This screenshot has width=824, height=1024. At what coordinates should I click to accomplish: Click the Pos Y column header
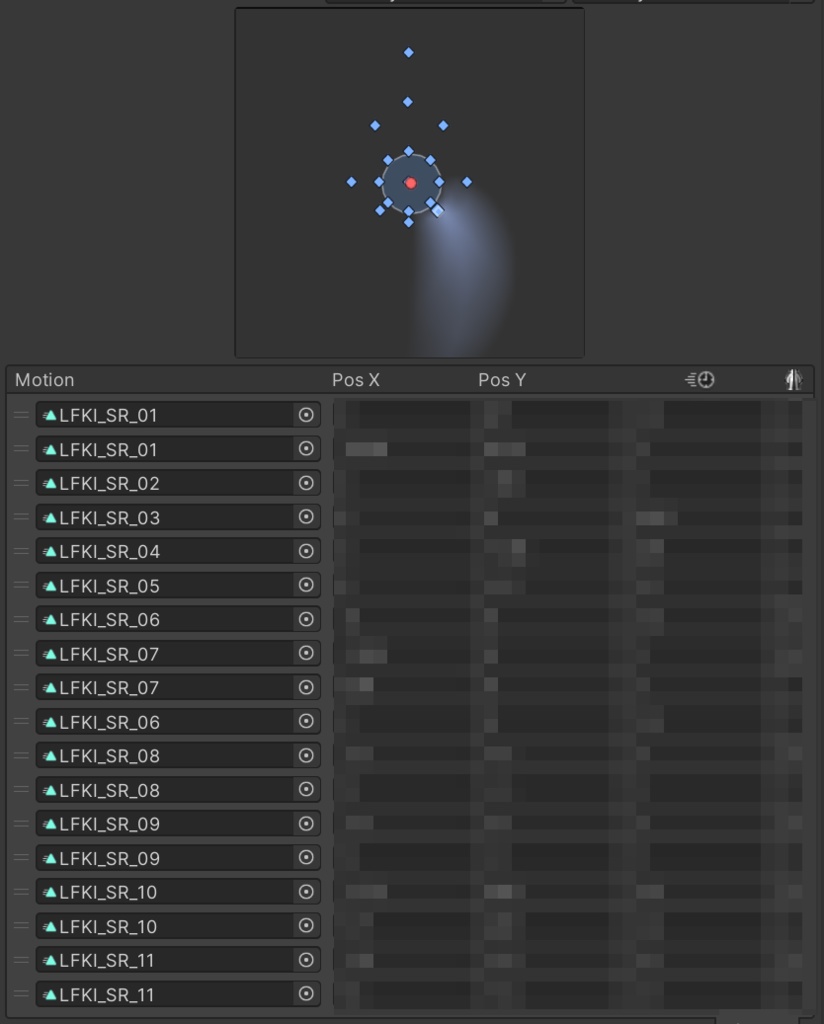(x=502, y=380)
